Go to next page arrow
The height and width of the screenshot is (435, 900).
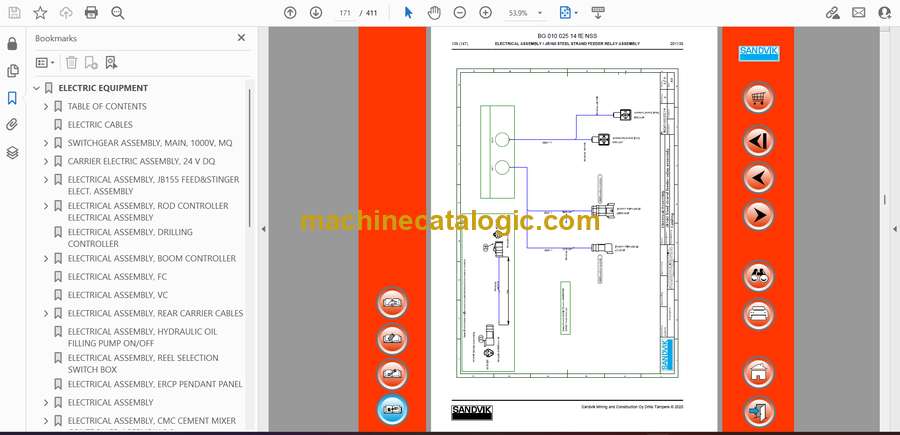316,13
